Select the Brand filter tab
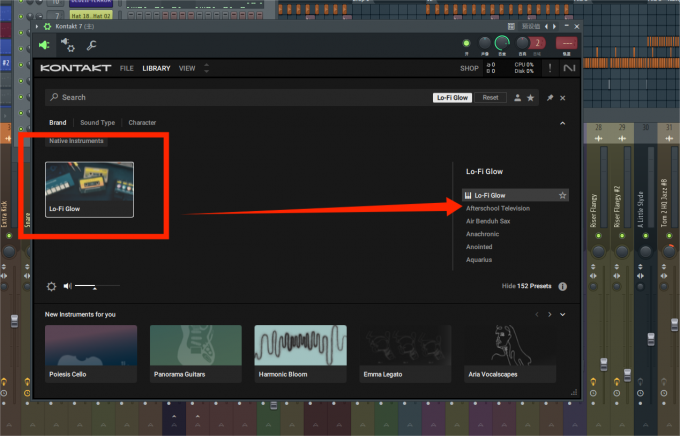Viewport: 680px width, 436px height. click(58, 123)
